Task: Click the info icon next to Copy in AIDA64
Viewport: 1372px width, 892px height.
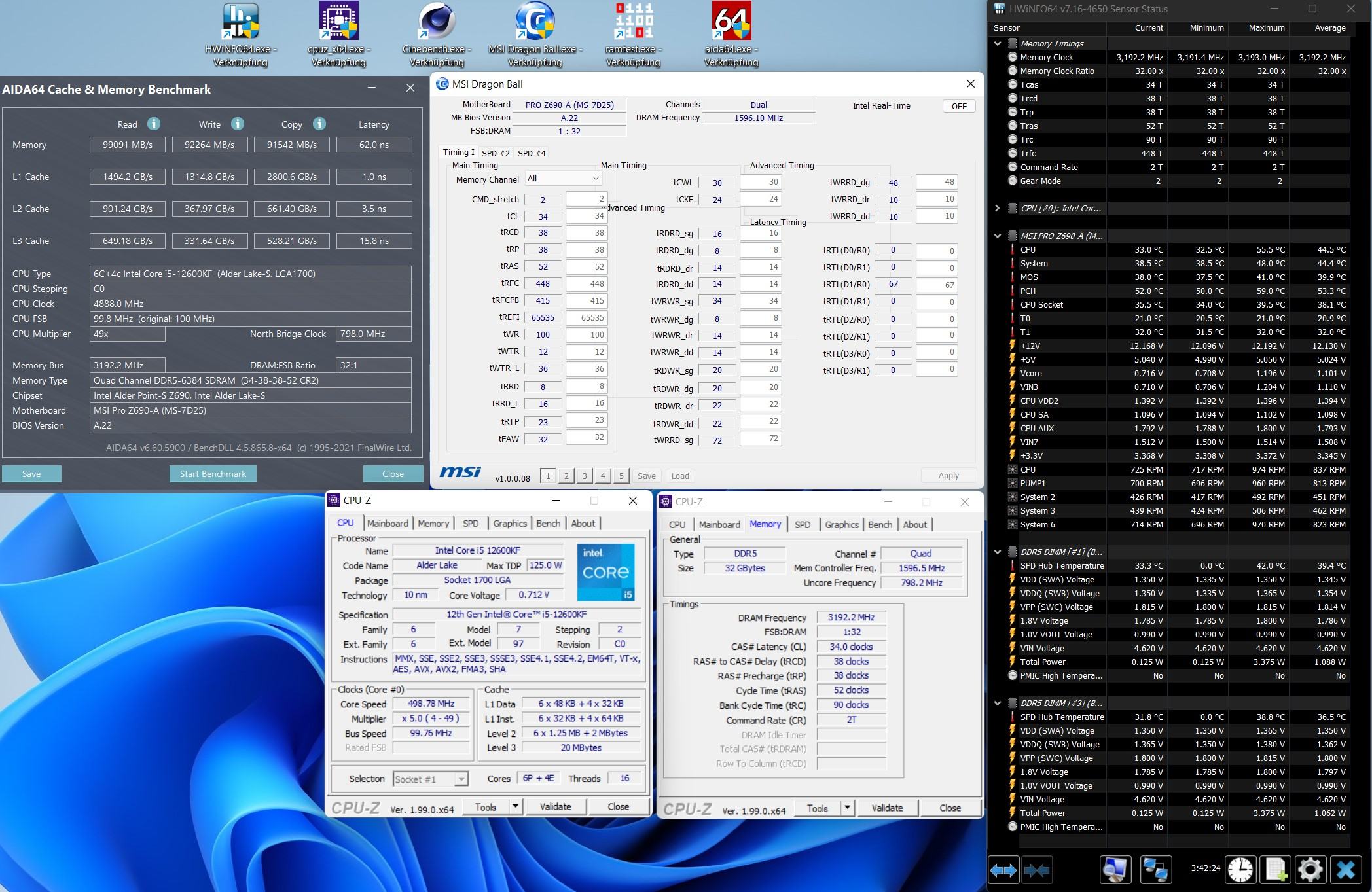Action: [319, 124]
